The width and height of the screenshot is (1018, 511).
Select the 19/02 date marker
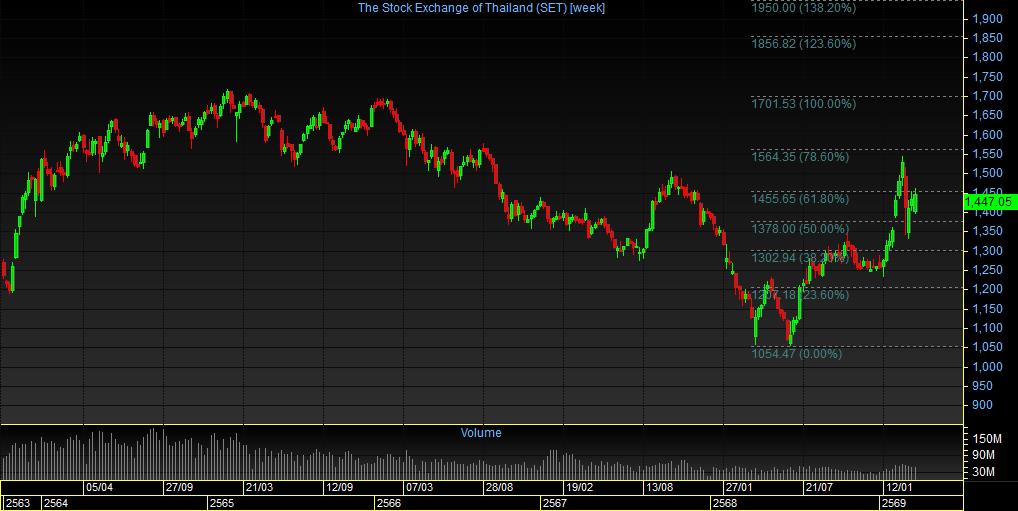click(x=579, y=487)
